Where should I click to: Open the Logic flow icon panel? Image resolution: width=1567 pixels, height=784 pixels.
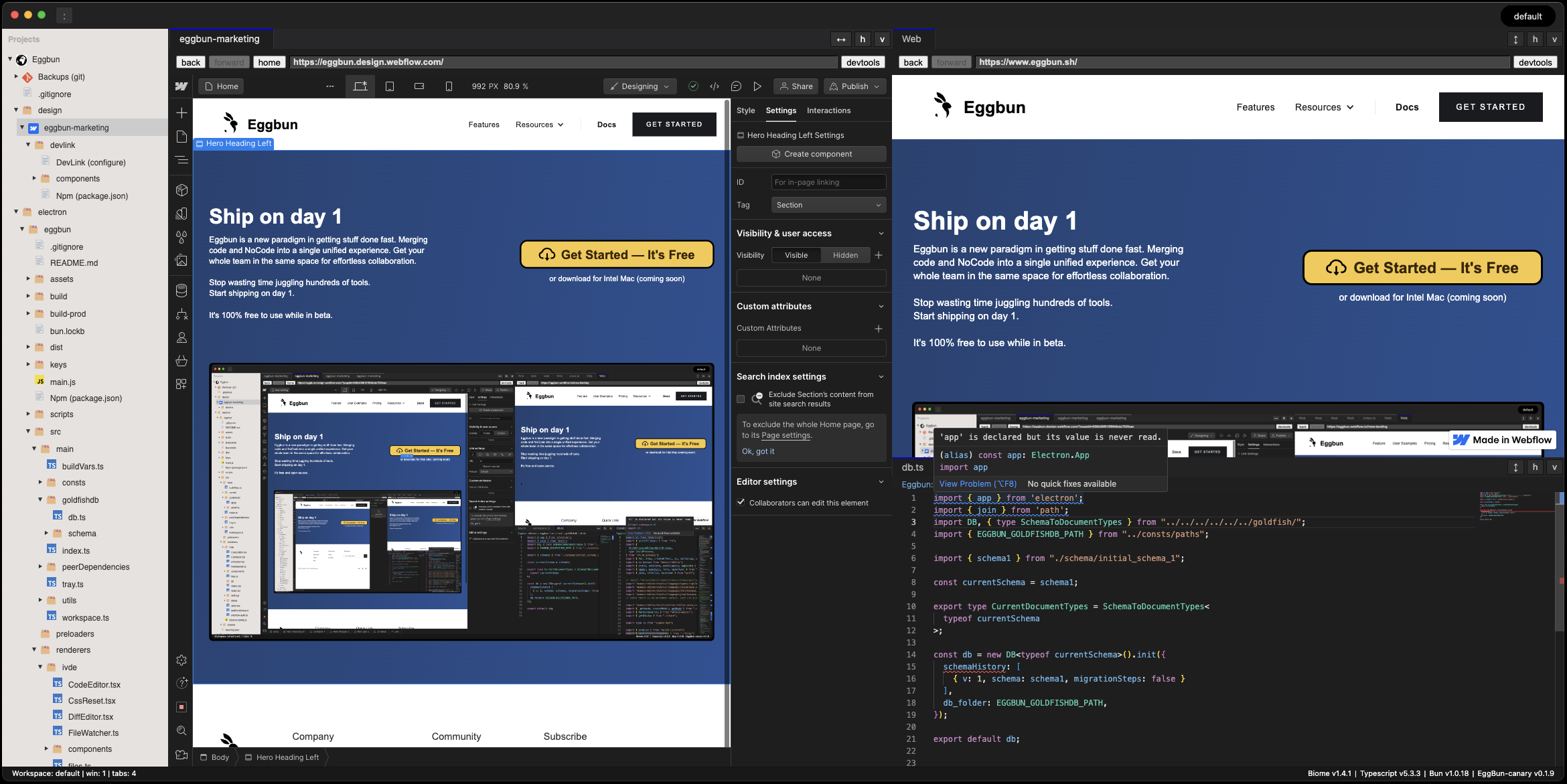(x=181, y=314)
